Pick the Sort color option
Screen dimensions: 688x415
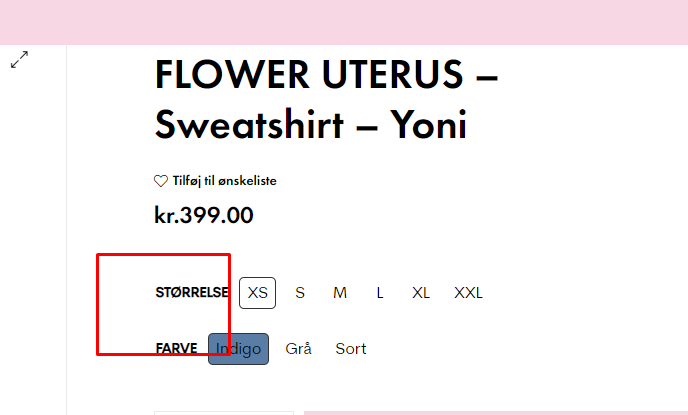click(x=351, y=349)
